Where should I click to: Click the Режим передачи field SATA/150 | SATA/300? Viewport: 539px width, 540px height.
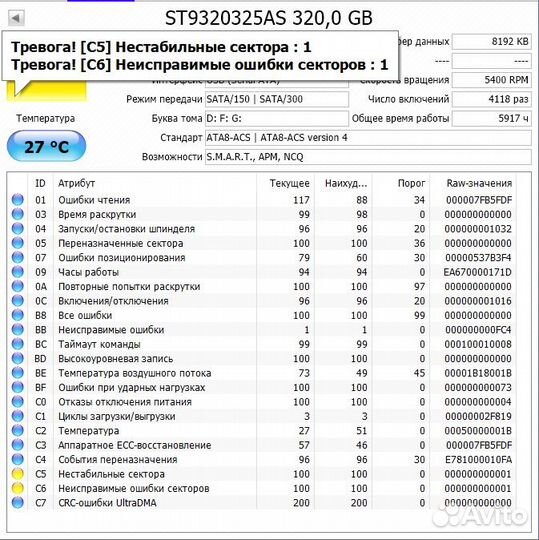click(x=277, y=99)
